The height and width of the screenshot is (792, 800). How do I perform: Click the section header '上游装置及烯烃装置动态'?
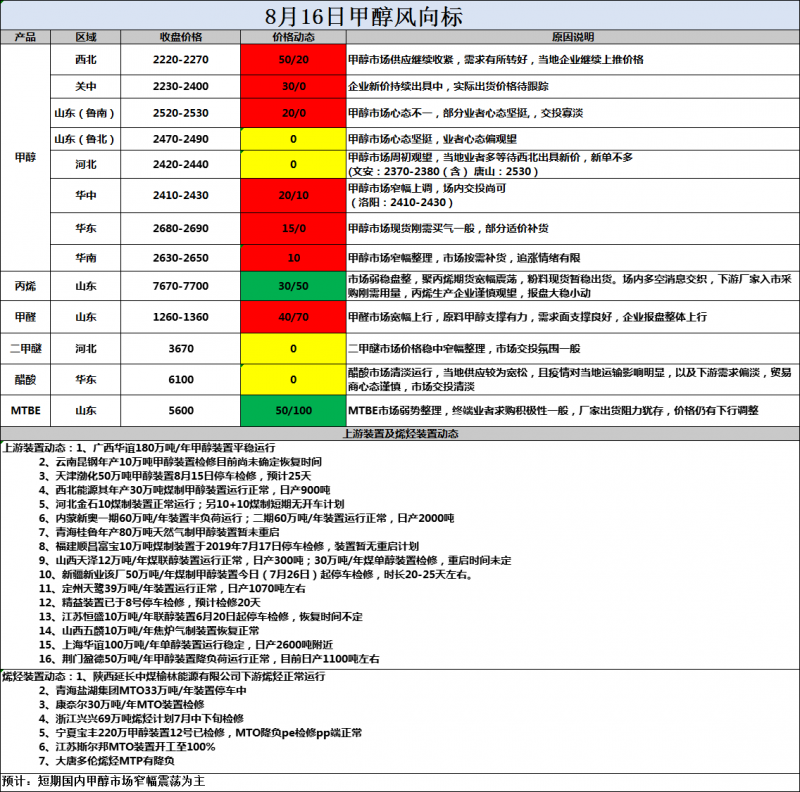(x=400, y=434)
